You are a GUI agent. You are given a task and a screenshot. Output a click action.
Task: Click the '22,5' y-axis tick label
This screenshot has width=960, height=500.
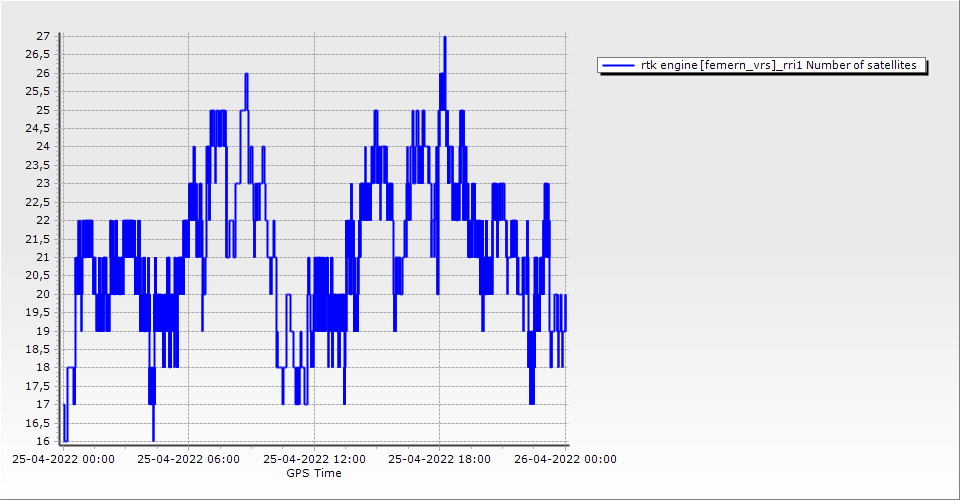[38, 202]
